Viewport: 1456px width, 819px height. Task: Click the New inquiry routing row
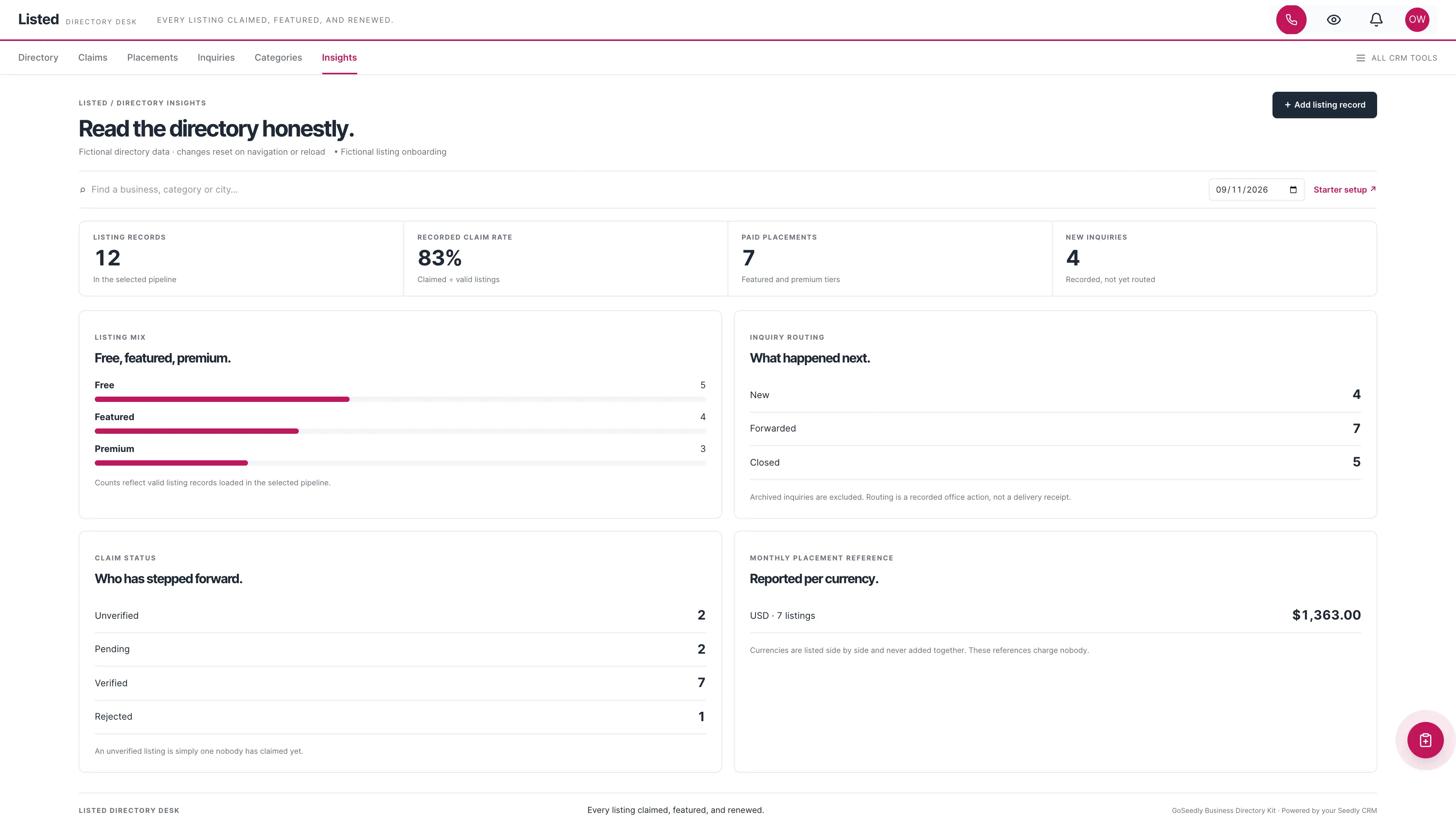tap(1055, 394)
